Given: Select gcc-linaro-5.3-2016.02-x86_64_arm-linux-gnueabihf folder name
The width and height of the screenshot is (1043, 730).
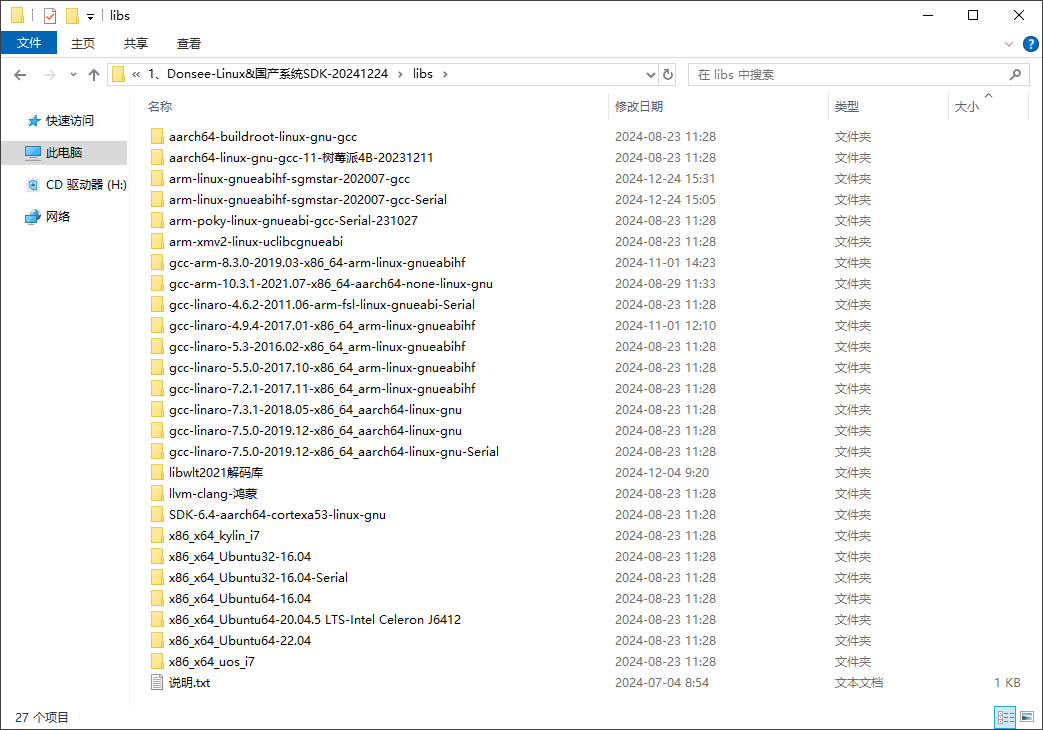Looking at the screenshot, I should coord(317,347).
